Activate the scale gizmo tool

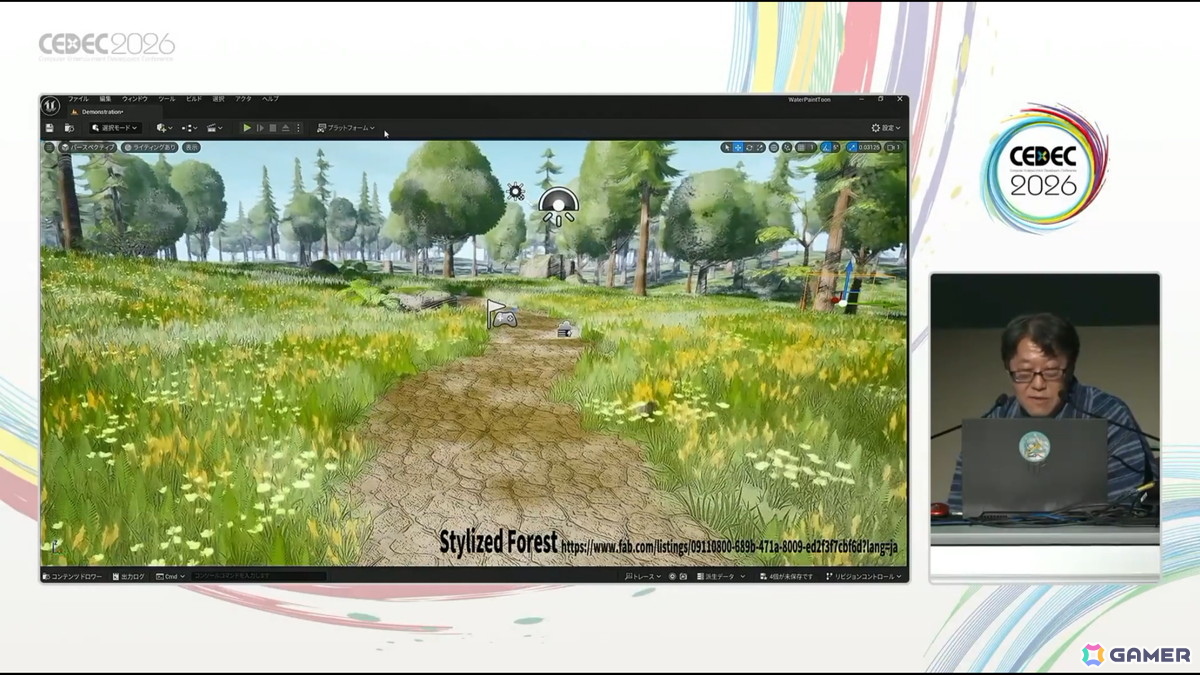[x=760, y=148]
